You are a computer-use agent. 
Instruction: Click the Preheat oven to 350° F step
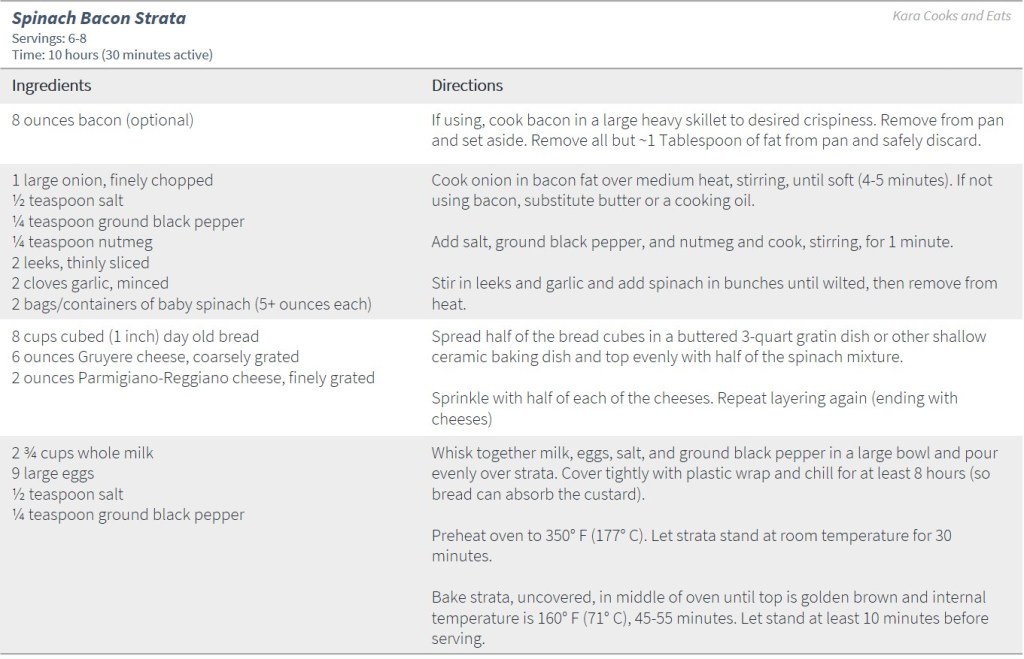[x=691, y=545]
